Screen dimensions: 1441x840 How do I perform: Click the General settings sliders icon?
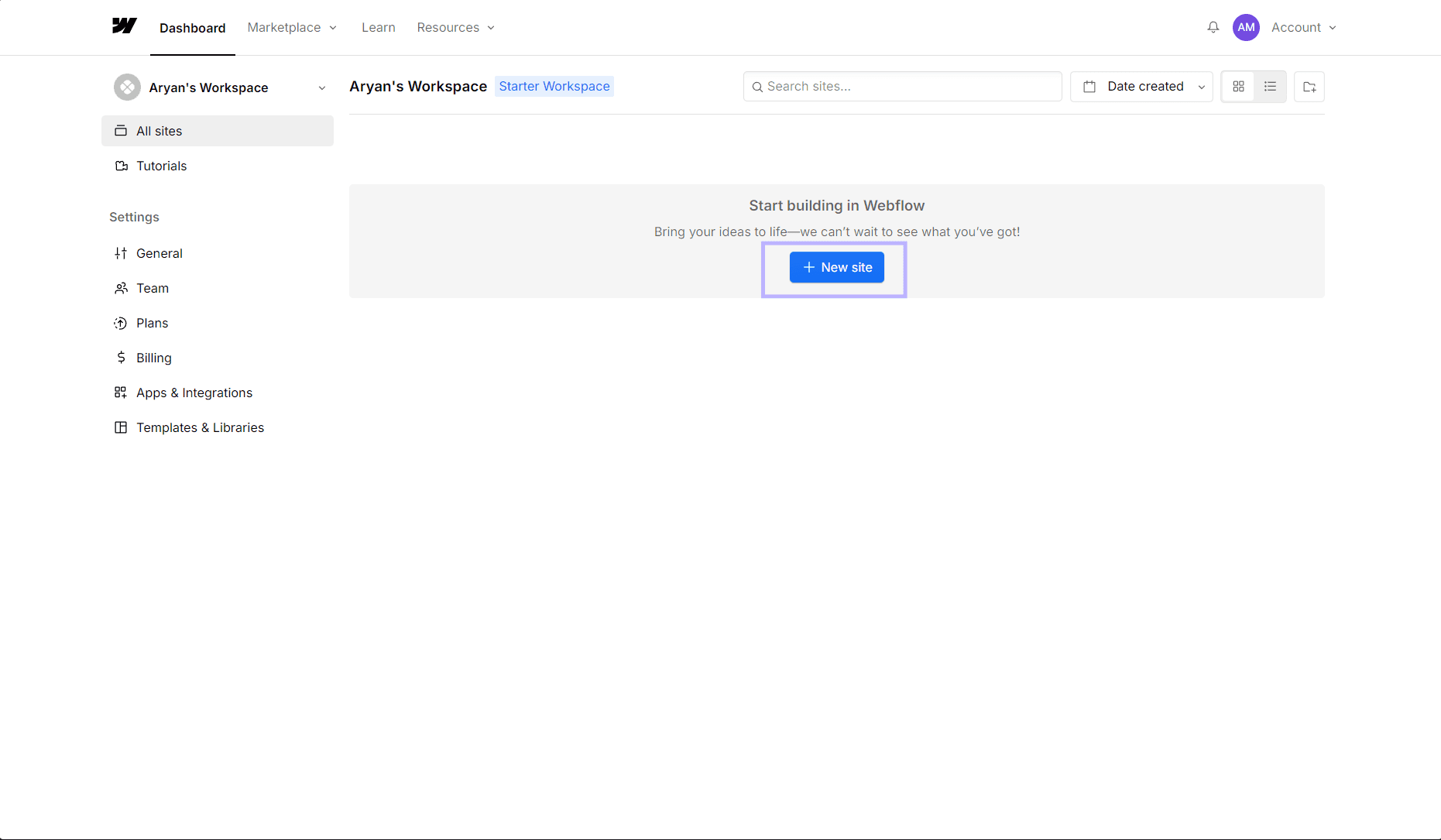coord(121,253)
